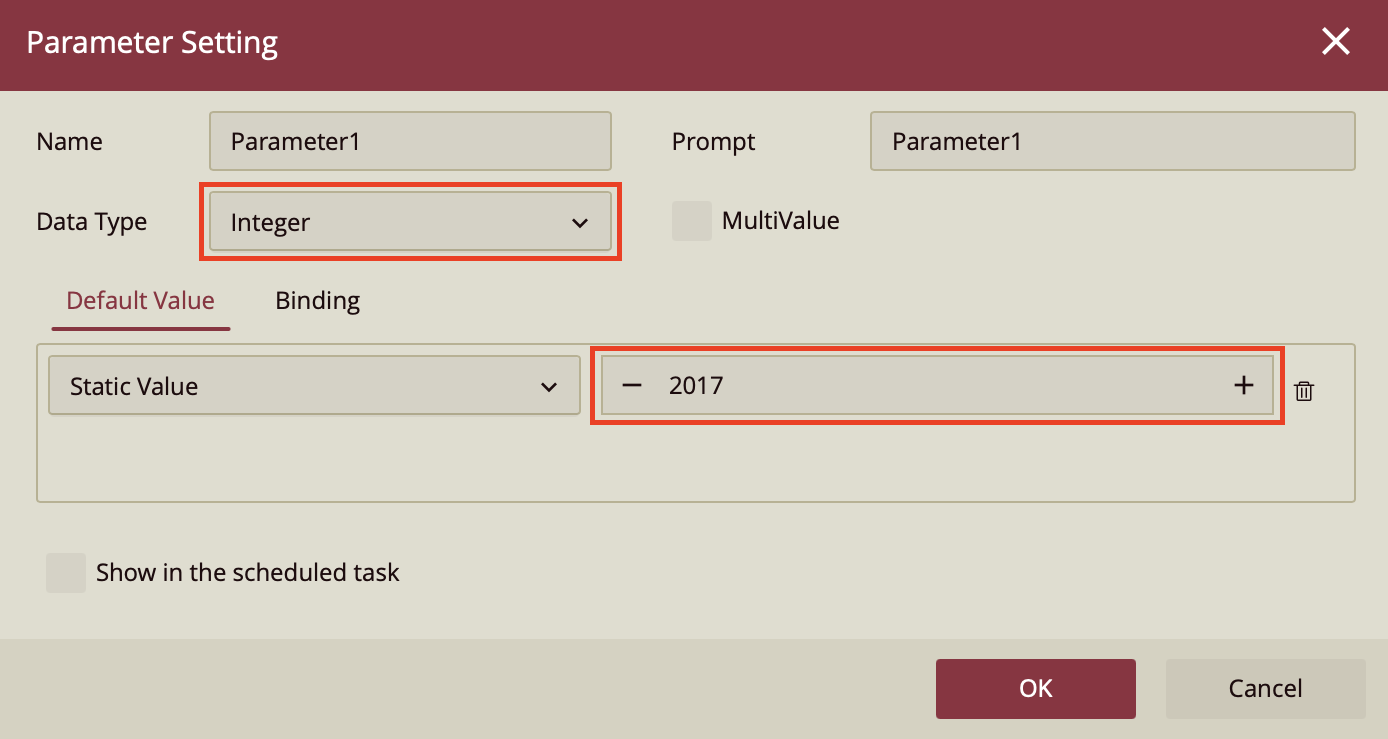Close the Parameter Setting dialog with the X
The width and height of the screenshot is (1388, 739).
tap(1335, 41)
